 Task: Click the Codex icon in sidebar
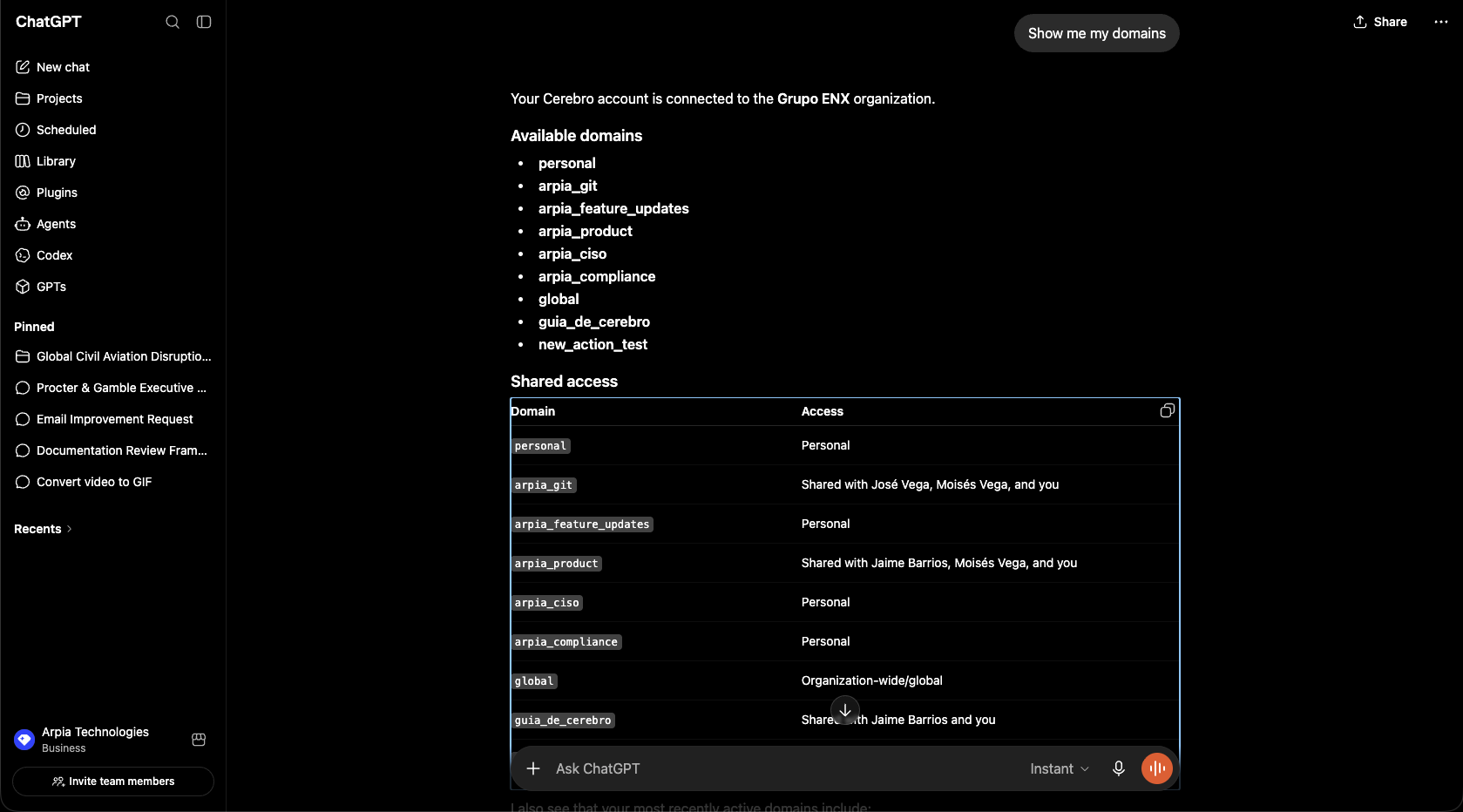click(23, 255)
